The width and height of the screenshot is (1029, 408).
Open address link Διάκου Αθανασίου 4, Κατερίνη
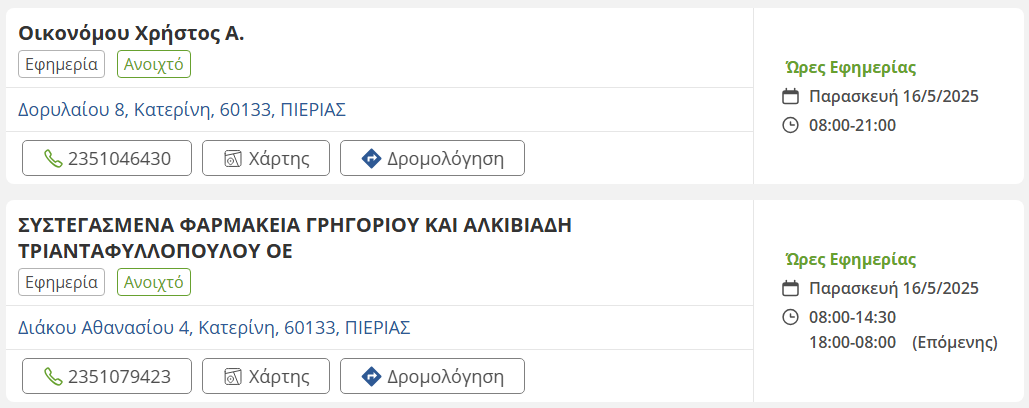click(214, 327)
